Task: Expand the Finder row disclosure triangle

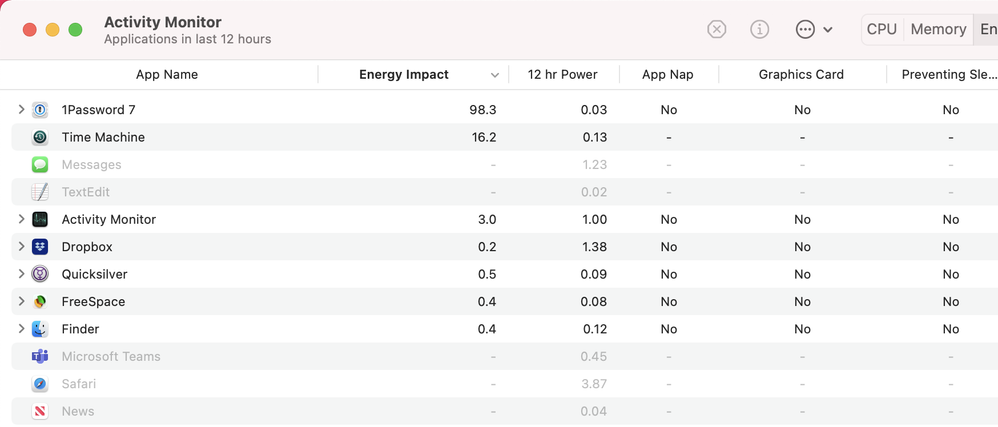Action: pos(21,329)
